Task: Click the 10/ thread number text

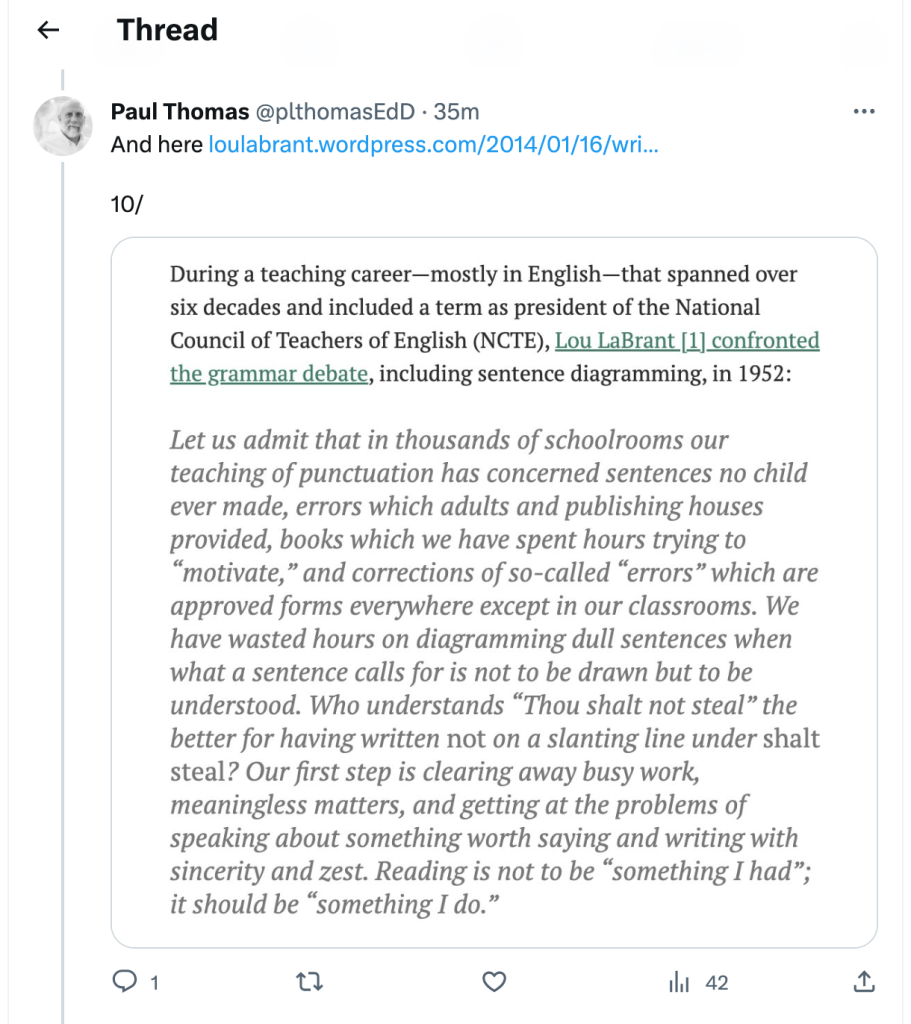Action: click(127, 205)
